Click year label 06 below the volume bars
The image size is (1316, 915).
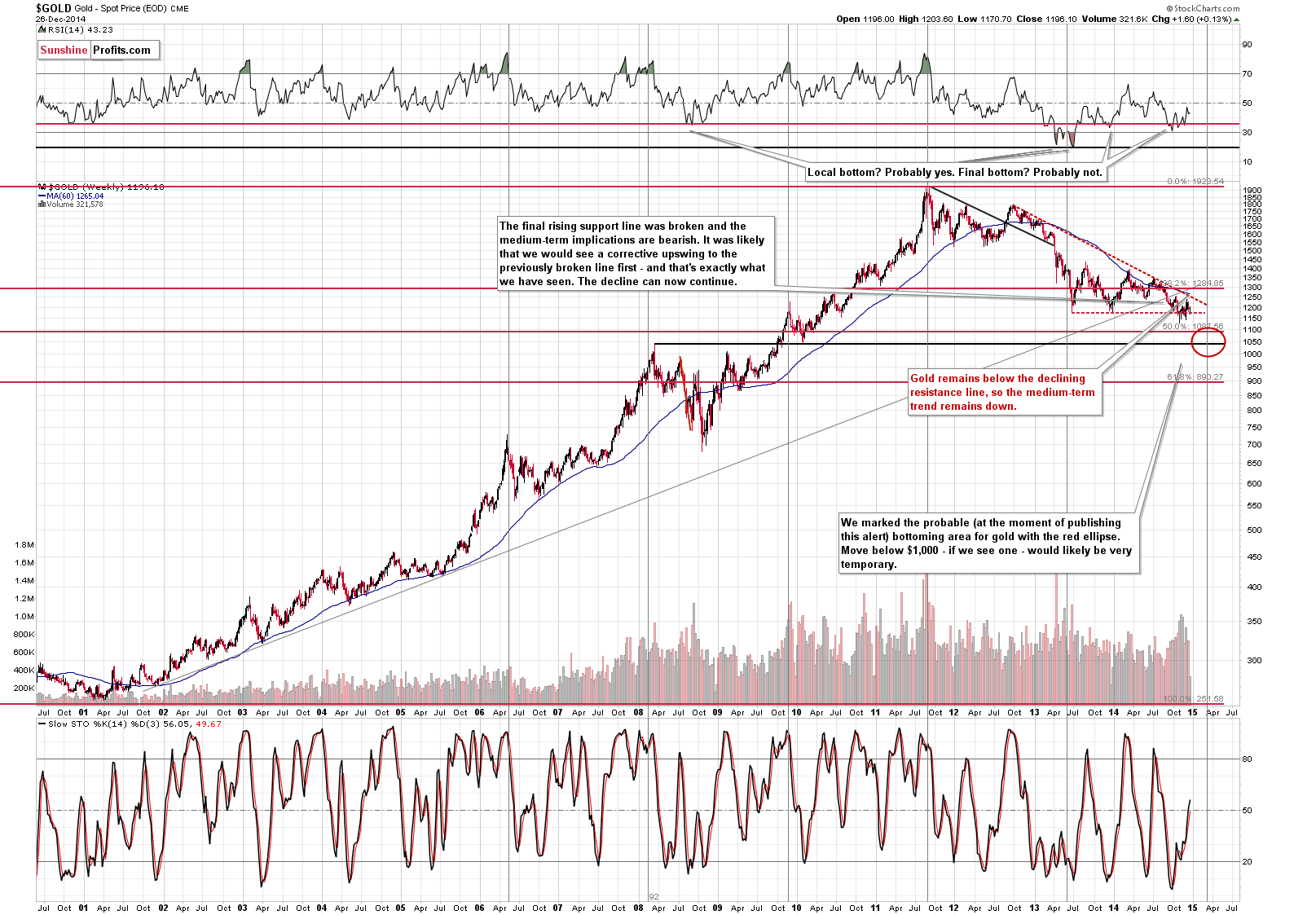(x=479, y=712)
